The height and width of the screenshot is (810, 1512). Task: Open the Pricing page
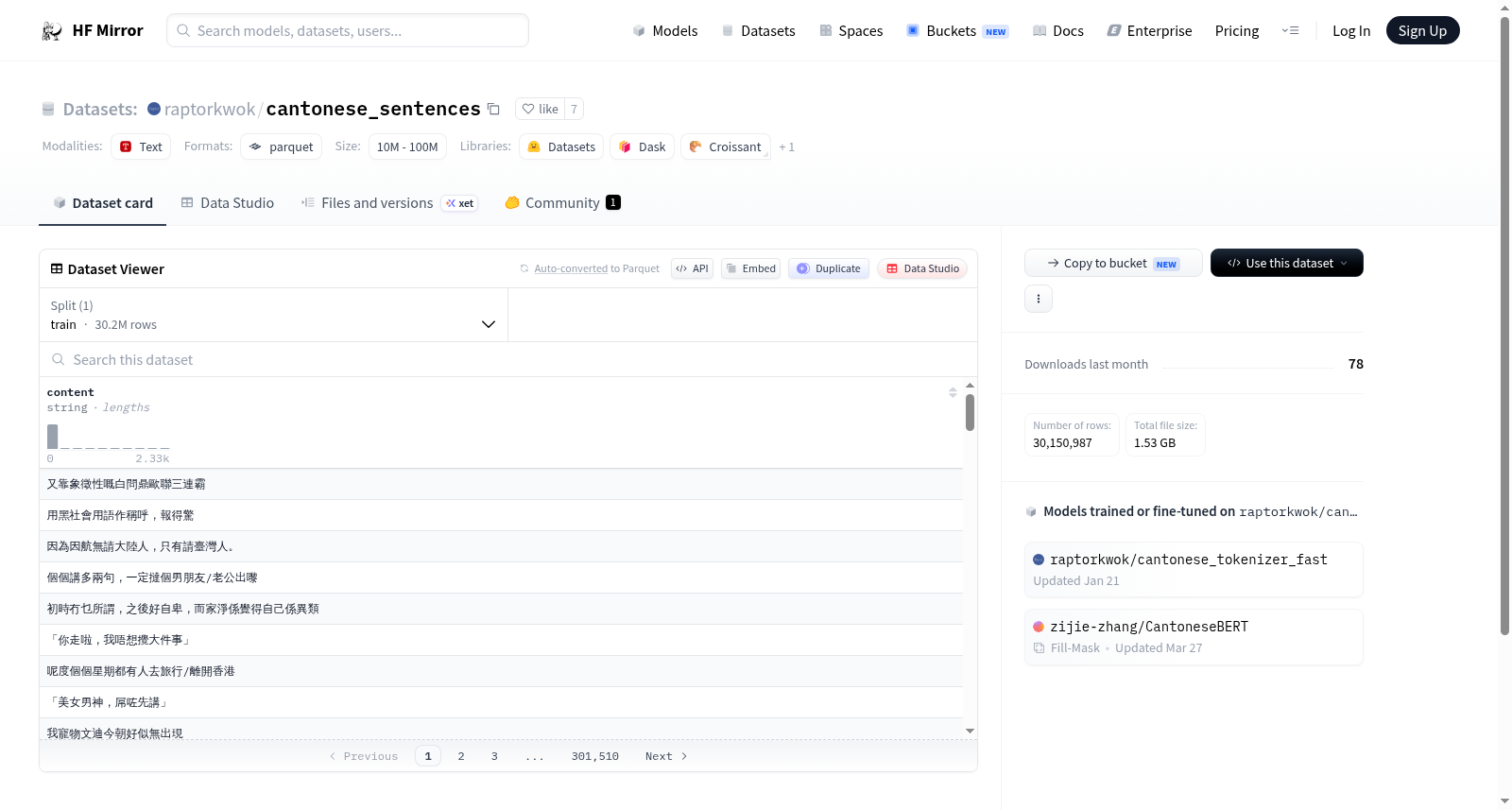(1237, 31)
